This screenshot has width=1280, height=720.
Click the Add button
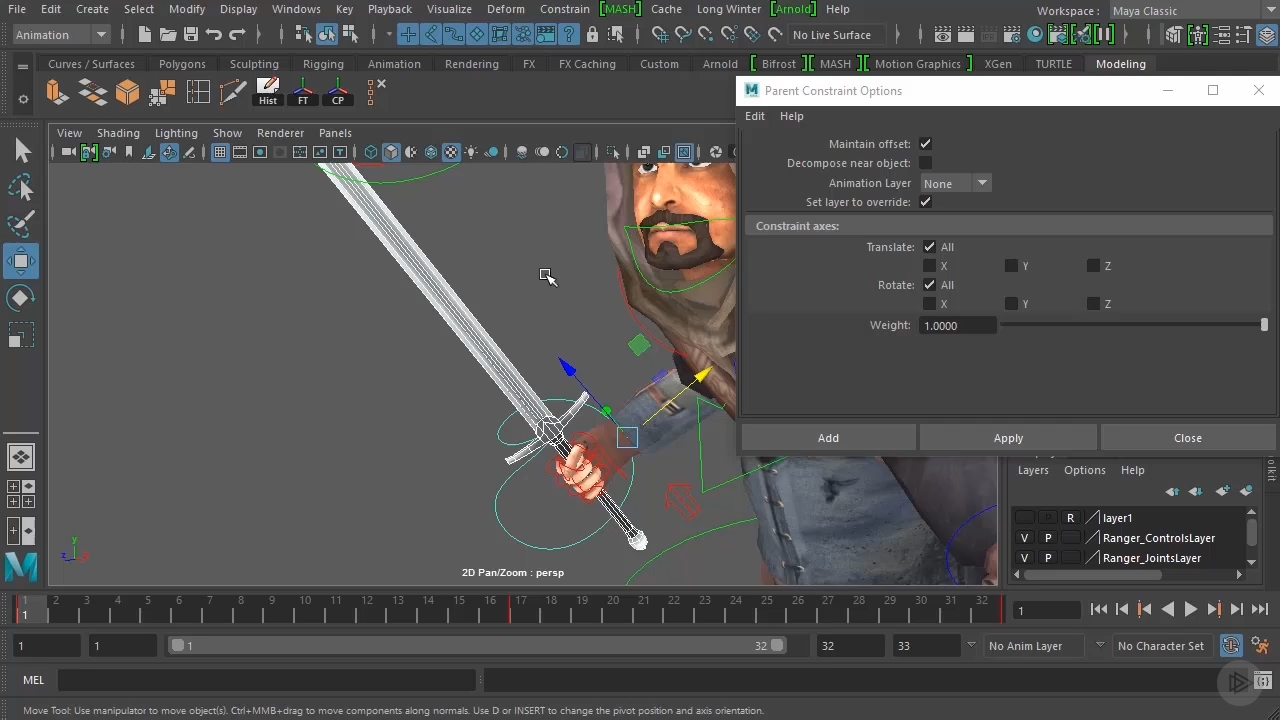pyautogui.click(x=828, y=438)
